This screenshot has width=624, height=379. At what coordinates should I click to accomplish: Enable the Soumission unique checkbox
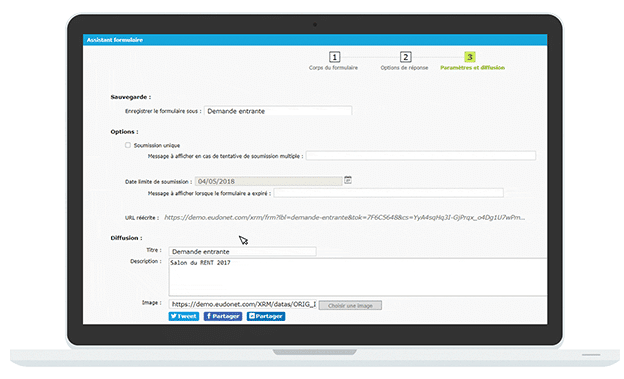pyautogui.click(x=128, y=145)
